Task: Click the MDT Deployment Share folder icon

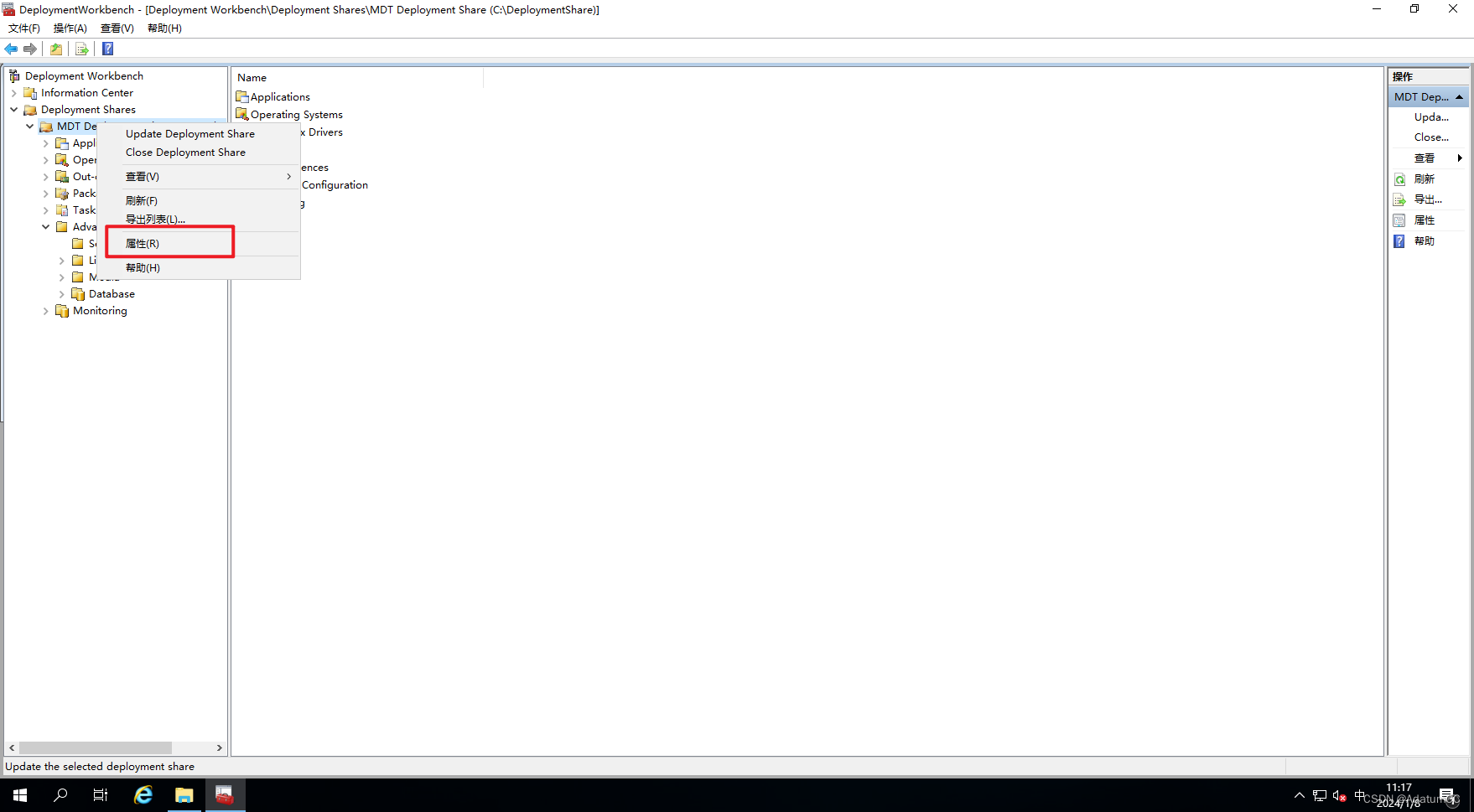Action: pyautogui.click(x=46, y=127)
